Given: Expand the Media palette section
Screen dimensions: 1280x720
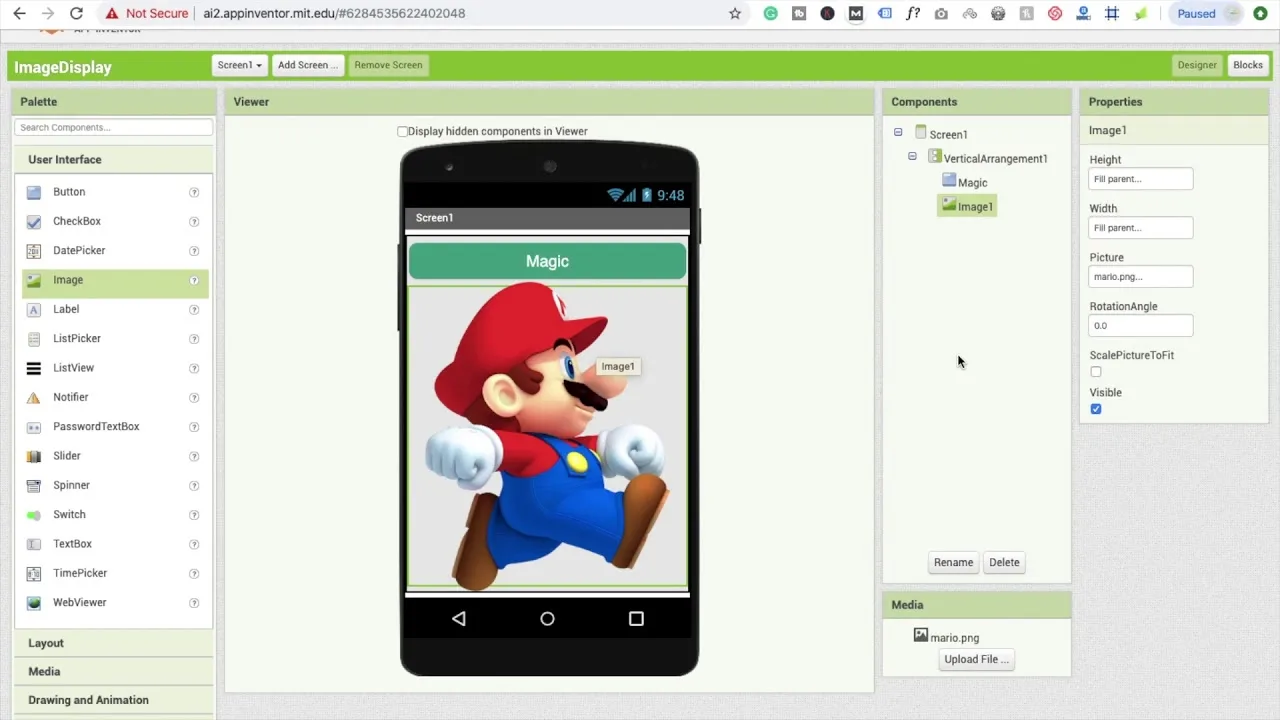Looking at the screenshot, I should 115,672.
